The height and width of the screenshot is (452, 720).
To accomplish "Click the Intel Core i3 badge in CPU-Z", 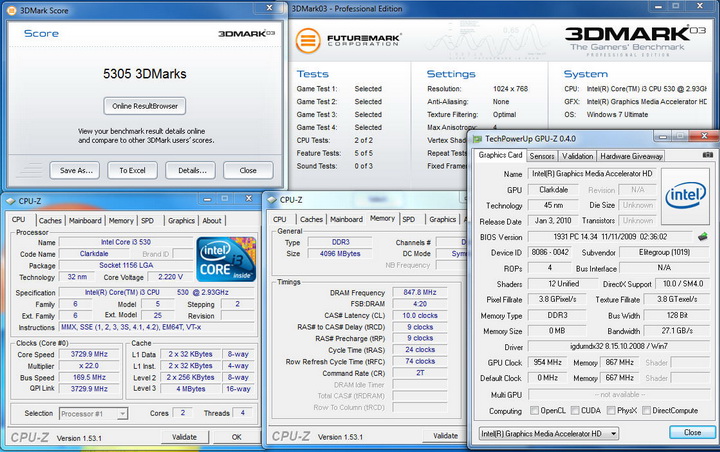I will [226, 259].
